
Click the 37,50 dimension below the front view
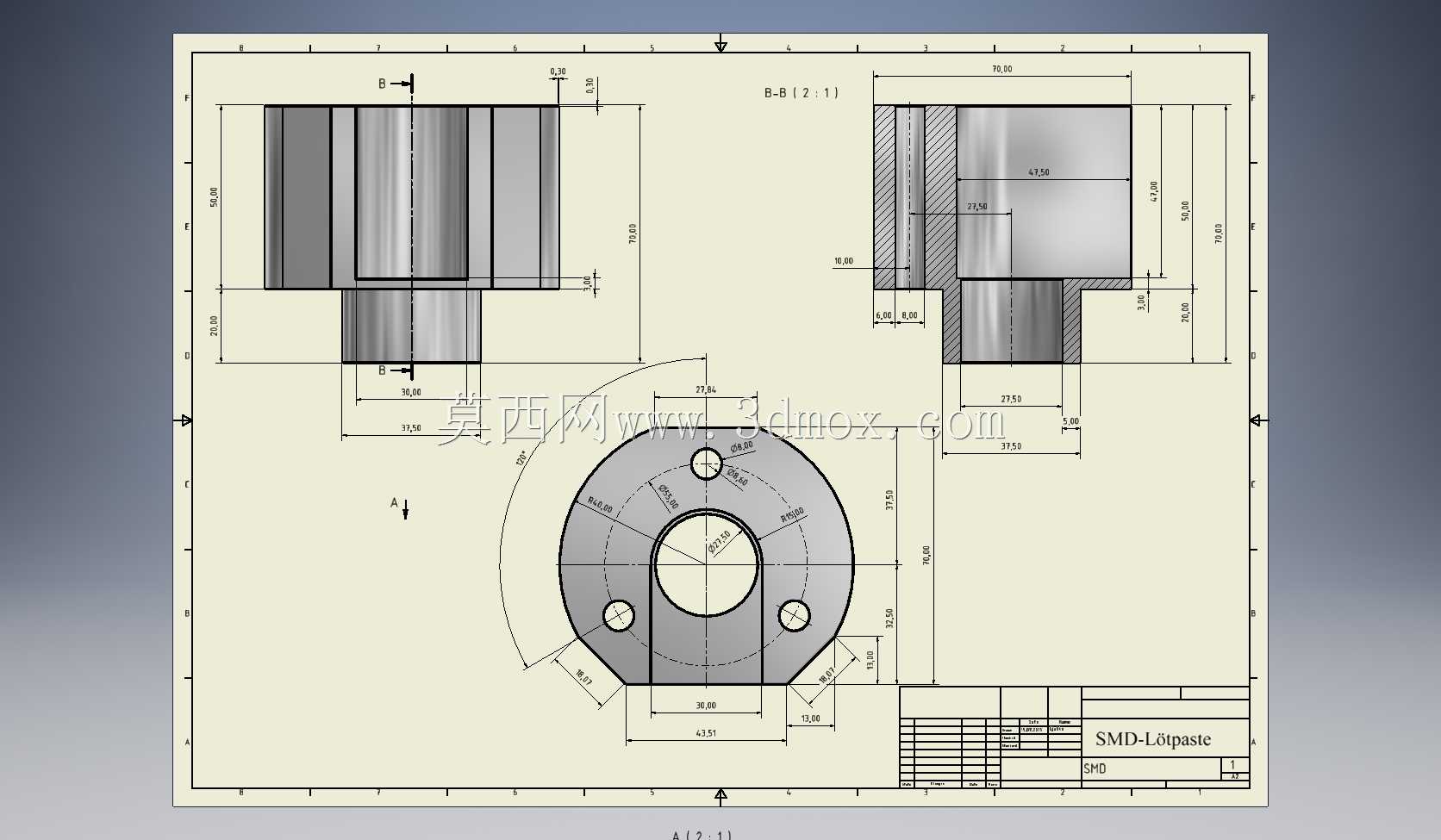[411, 428]
